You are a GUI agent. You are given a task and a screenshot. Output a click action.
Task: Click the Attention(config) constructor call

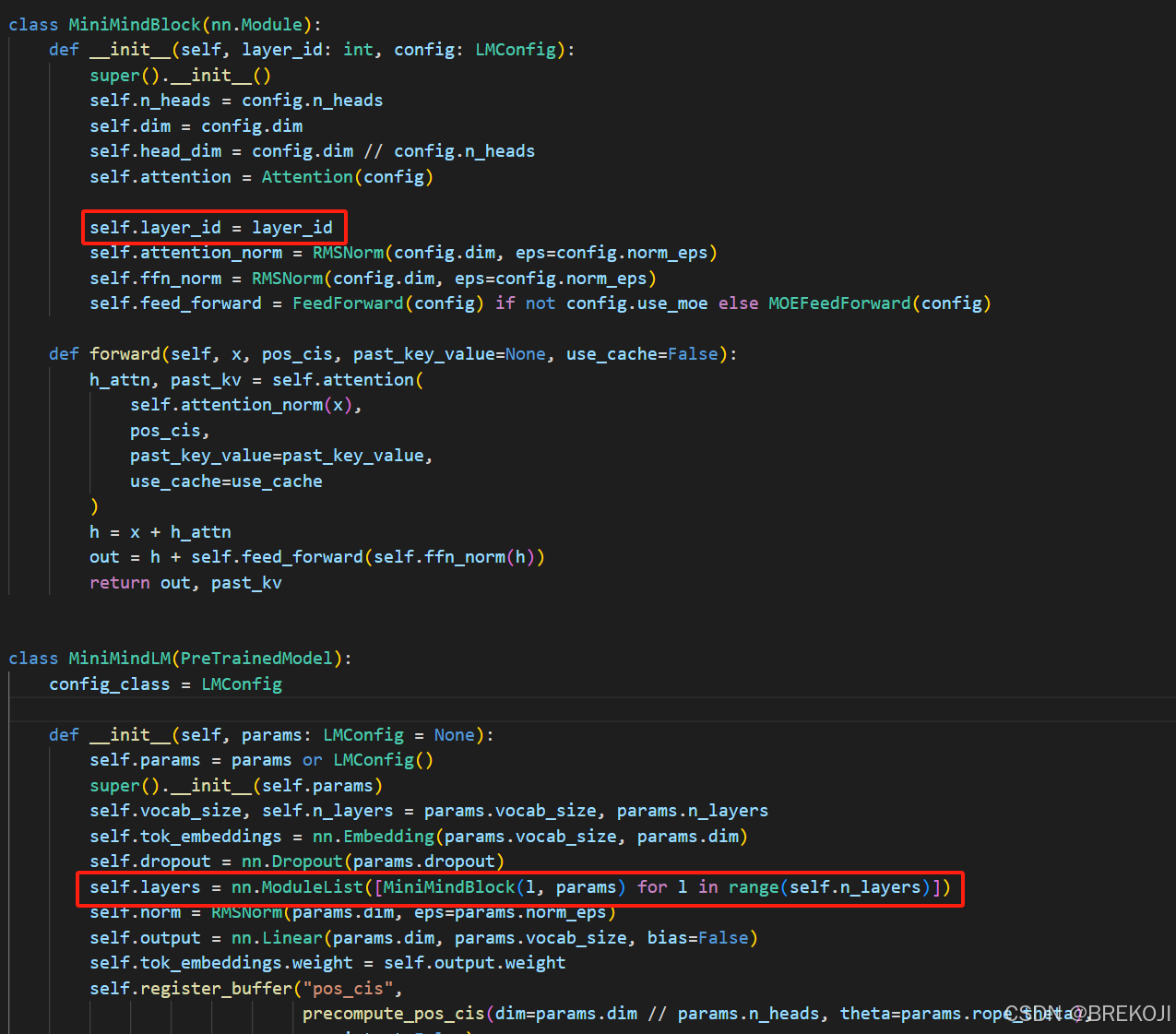point(346,176)
